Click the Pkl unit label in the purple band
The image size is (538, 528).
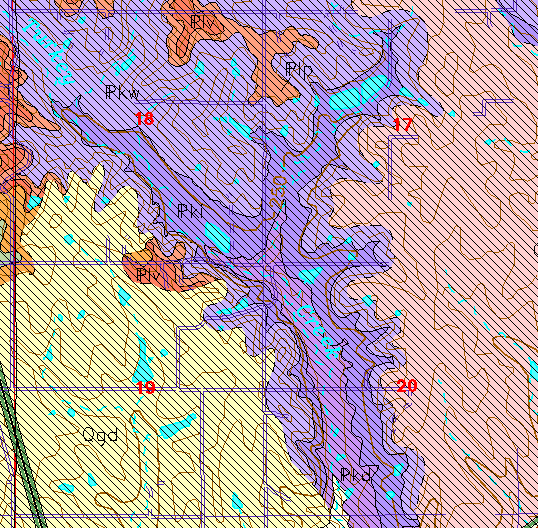(x=190, y=211)
